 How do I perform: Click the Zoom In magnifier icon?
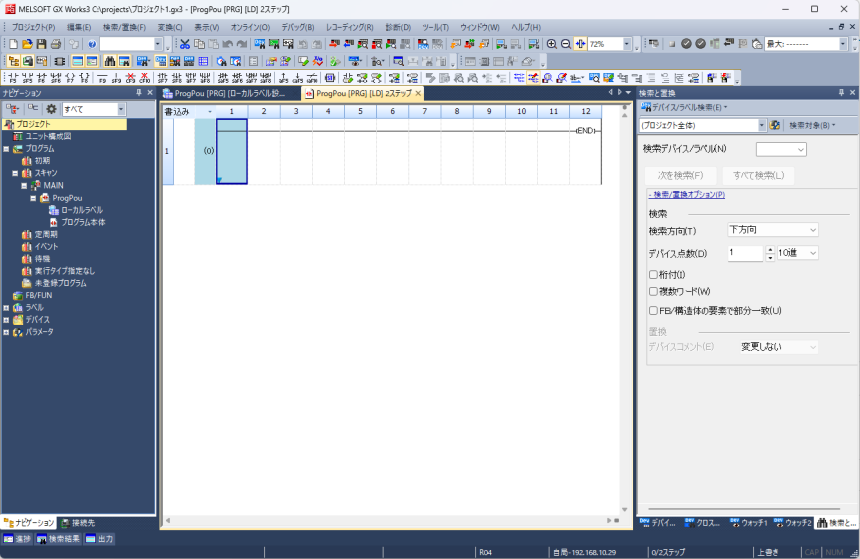[551, 45]
